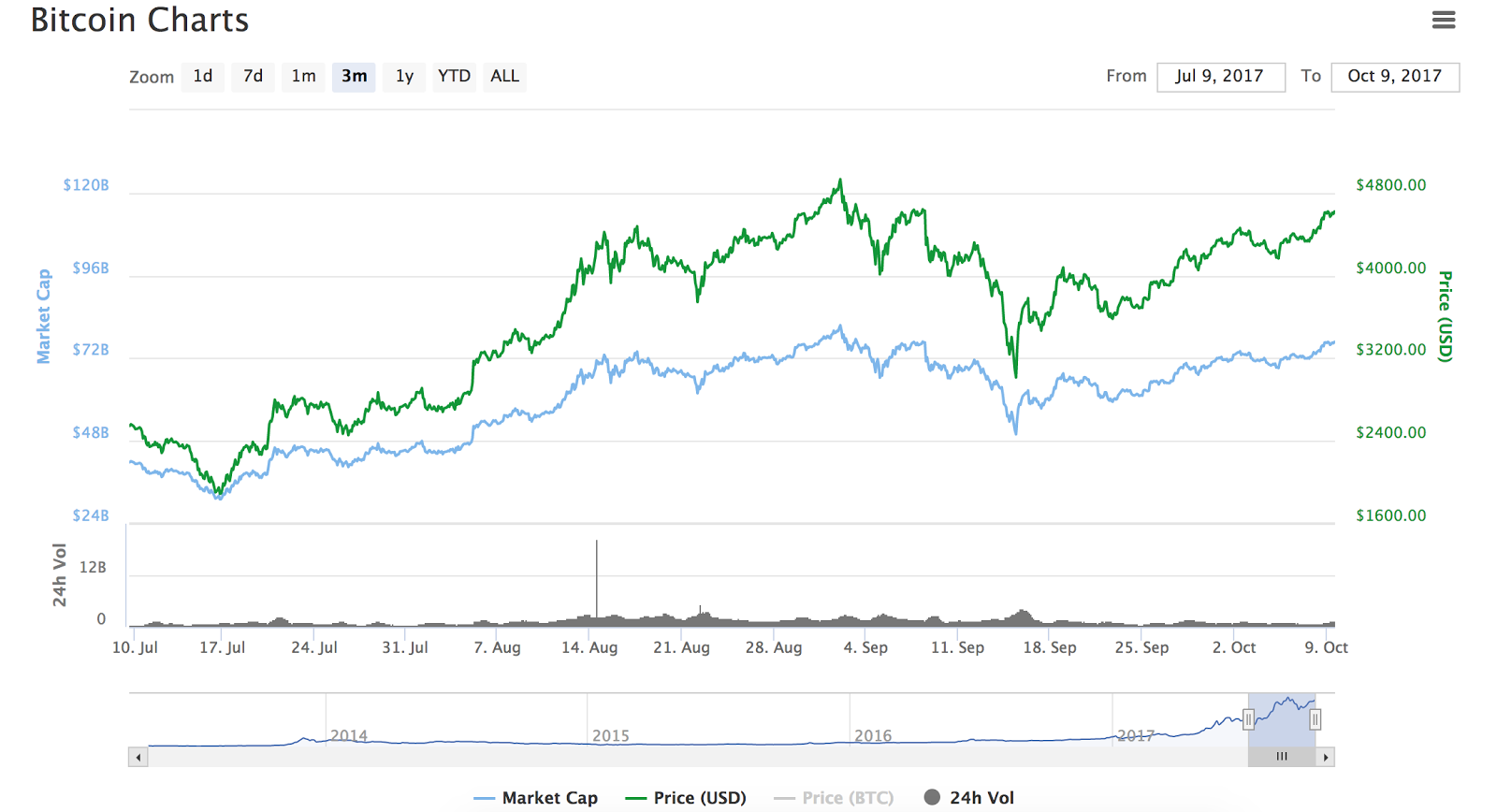This screenshot has width=1497, height=812.
Task: Click the navigator scrollbar right arrow
Action: [x=1325, y=757]
